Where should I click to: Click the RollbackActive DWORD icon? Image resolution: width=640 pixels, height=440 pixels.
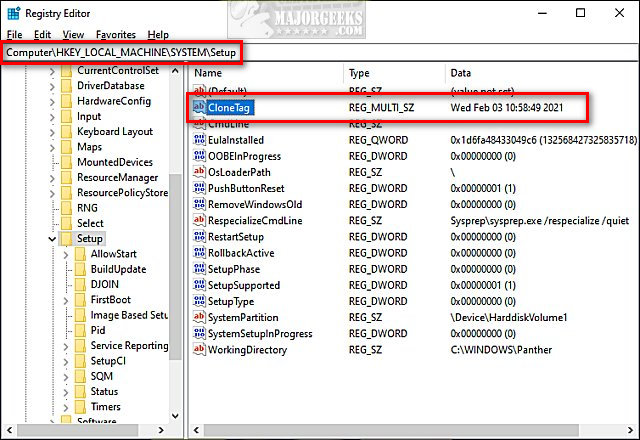click(199, 253)
